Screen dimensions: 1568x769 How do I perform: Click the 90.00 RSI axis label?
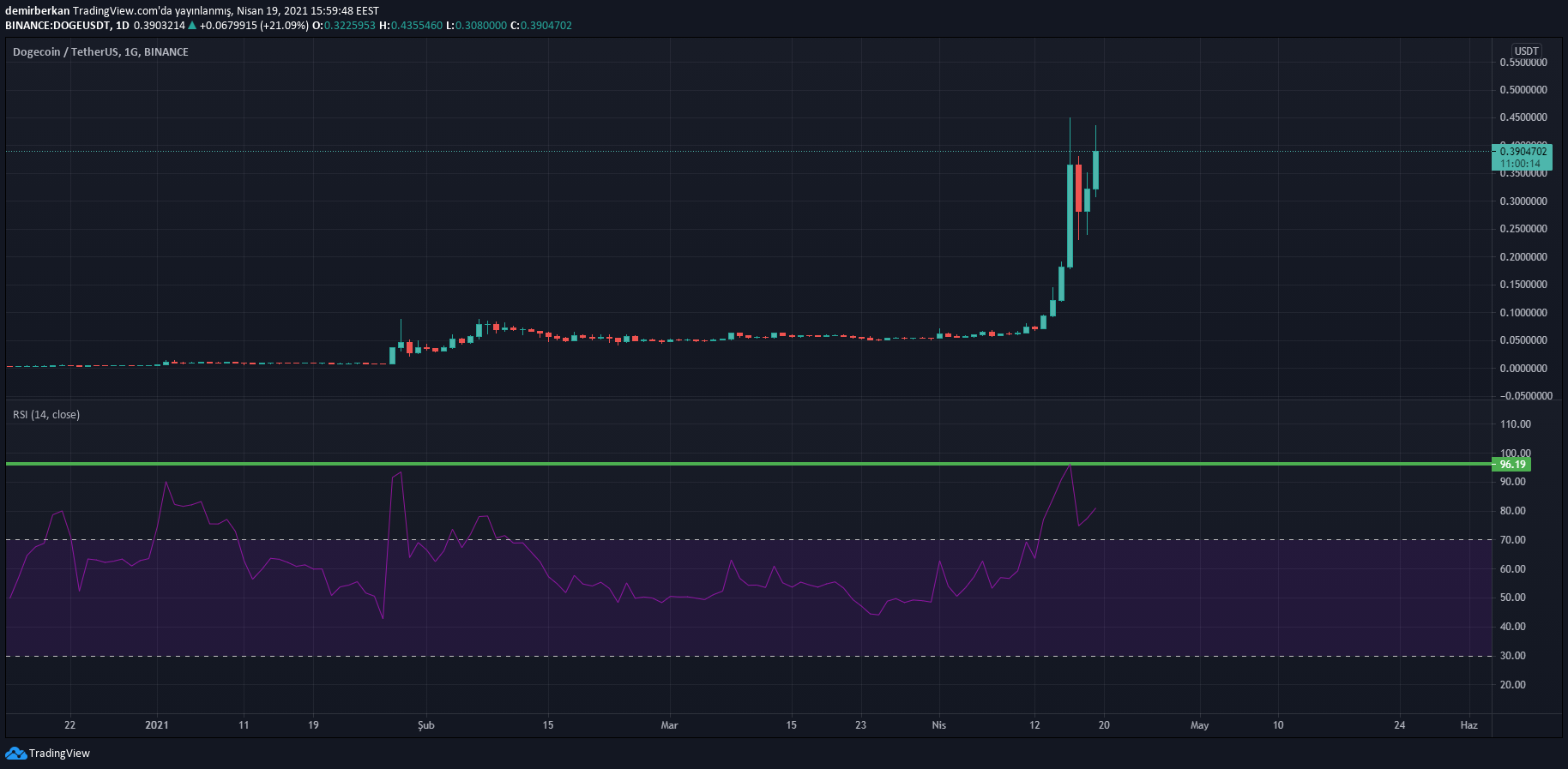tap(1513, 482)
